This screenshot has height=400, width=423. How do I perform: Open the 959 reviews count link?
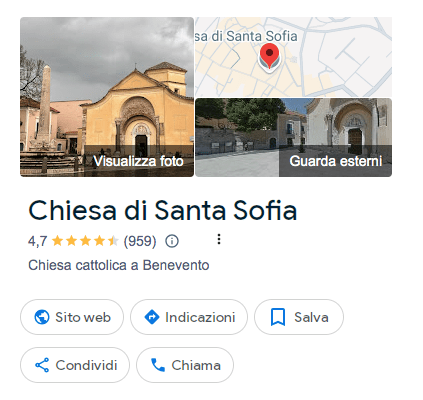[x=140, y=241]
